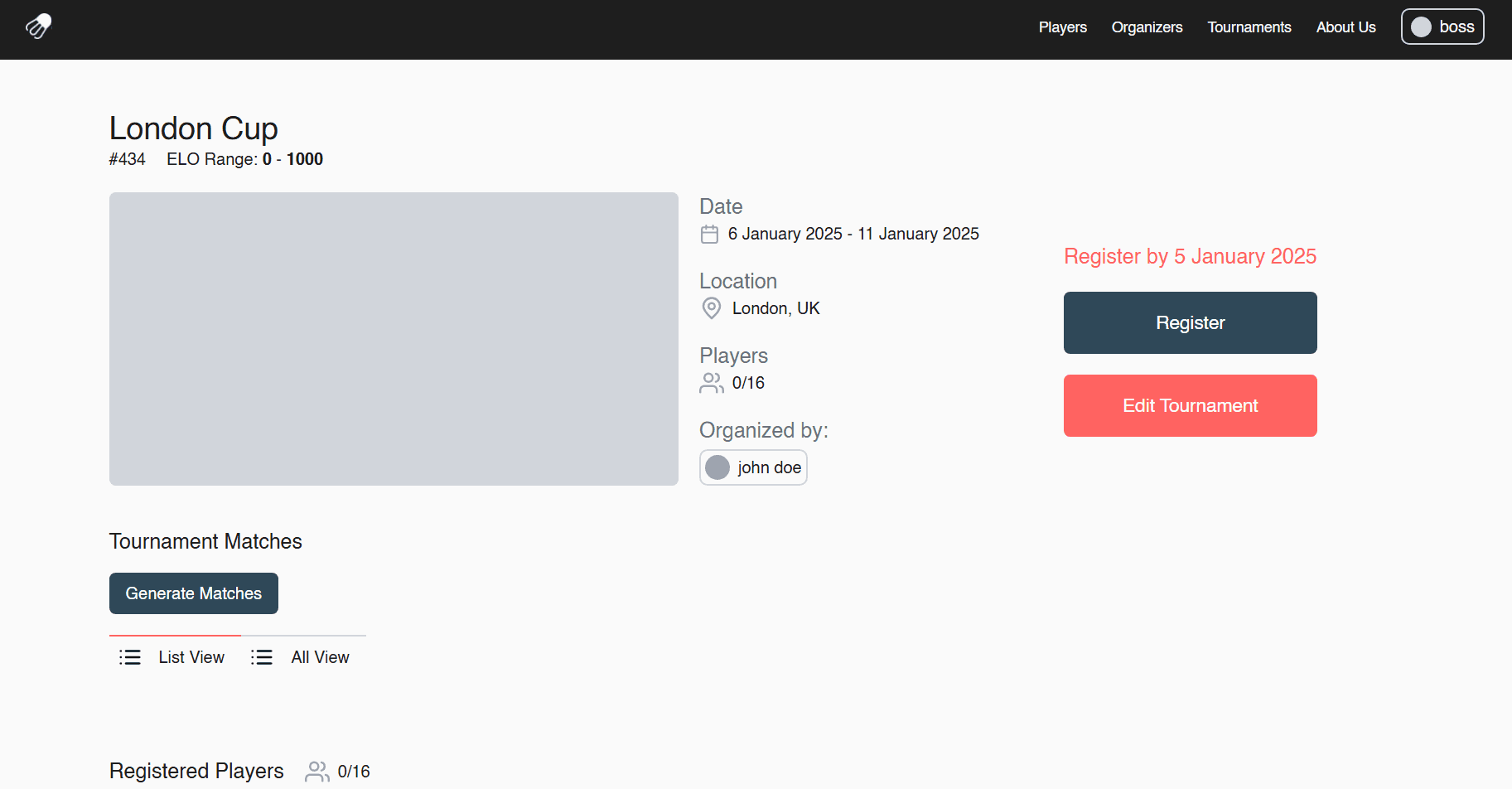1512x789 pixels.
Task: Open the Players page from the navbar
Action: pyautogui.click(x=1063, y=27)
